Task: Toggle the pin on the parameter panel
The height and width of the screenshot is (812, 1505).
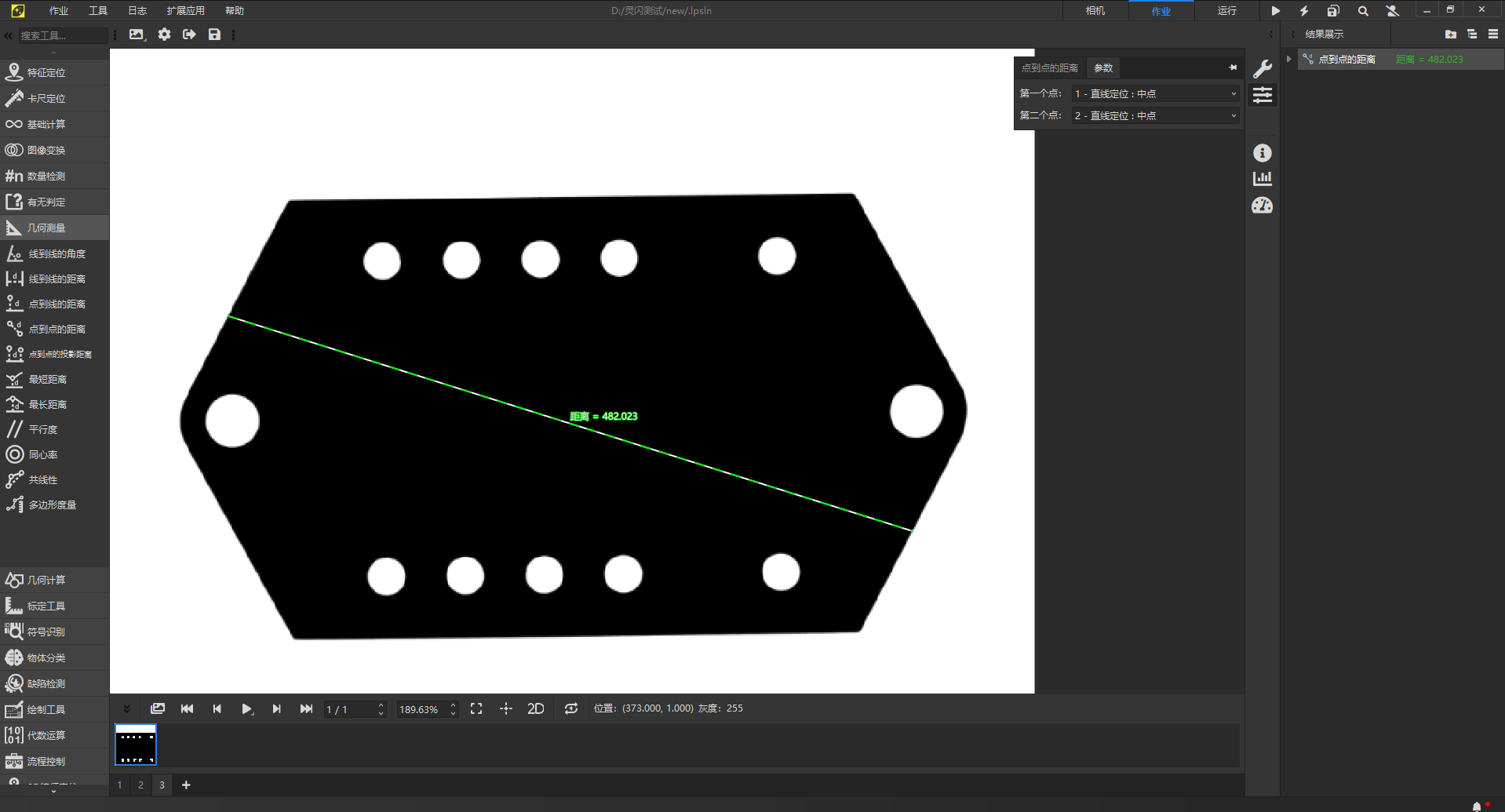Action: [x=1233, y=67]
